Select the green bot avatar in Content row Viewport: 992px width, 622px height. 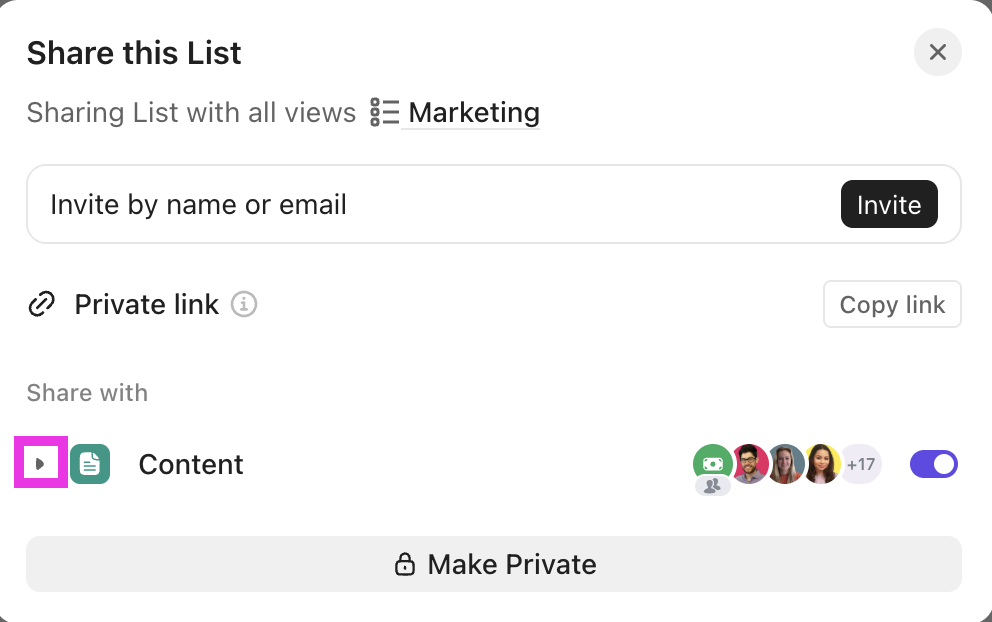713,463
